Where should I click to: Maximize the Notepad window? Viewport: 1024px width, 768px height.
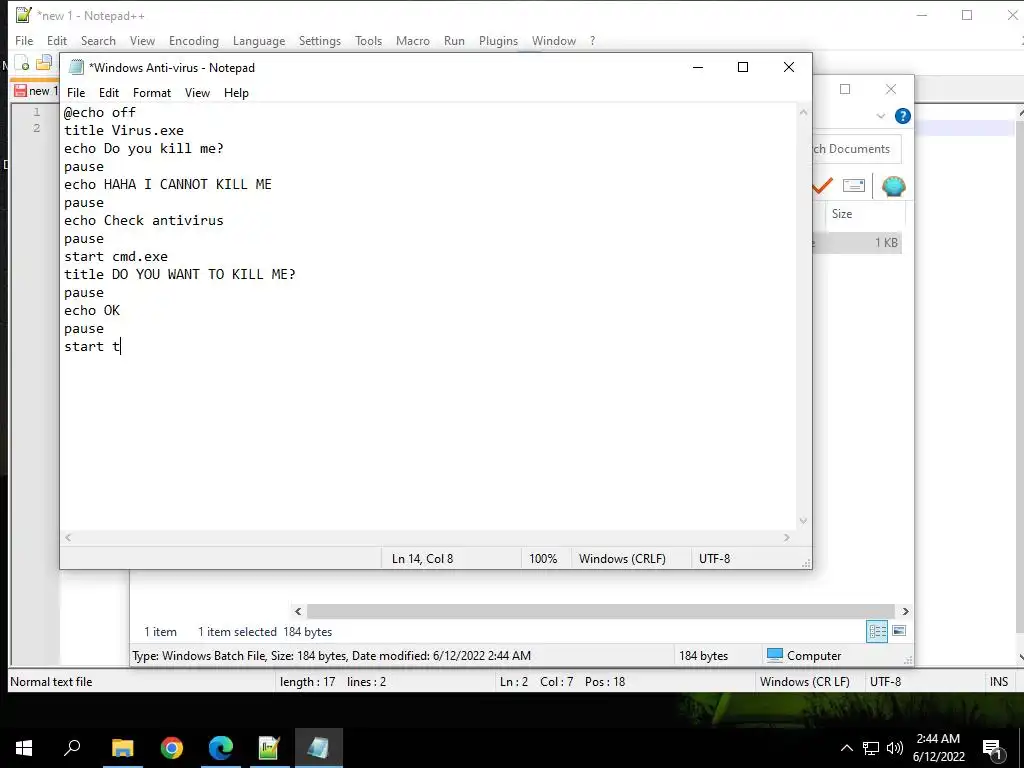pyautogui.click(x=743, y=67)
